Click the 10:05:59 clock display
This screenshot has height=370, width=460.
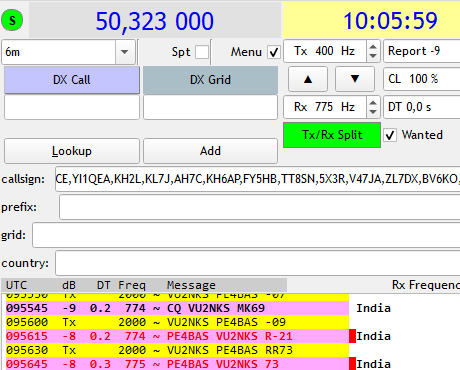pyautogui.click(x=371, y=21)
